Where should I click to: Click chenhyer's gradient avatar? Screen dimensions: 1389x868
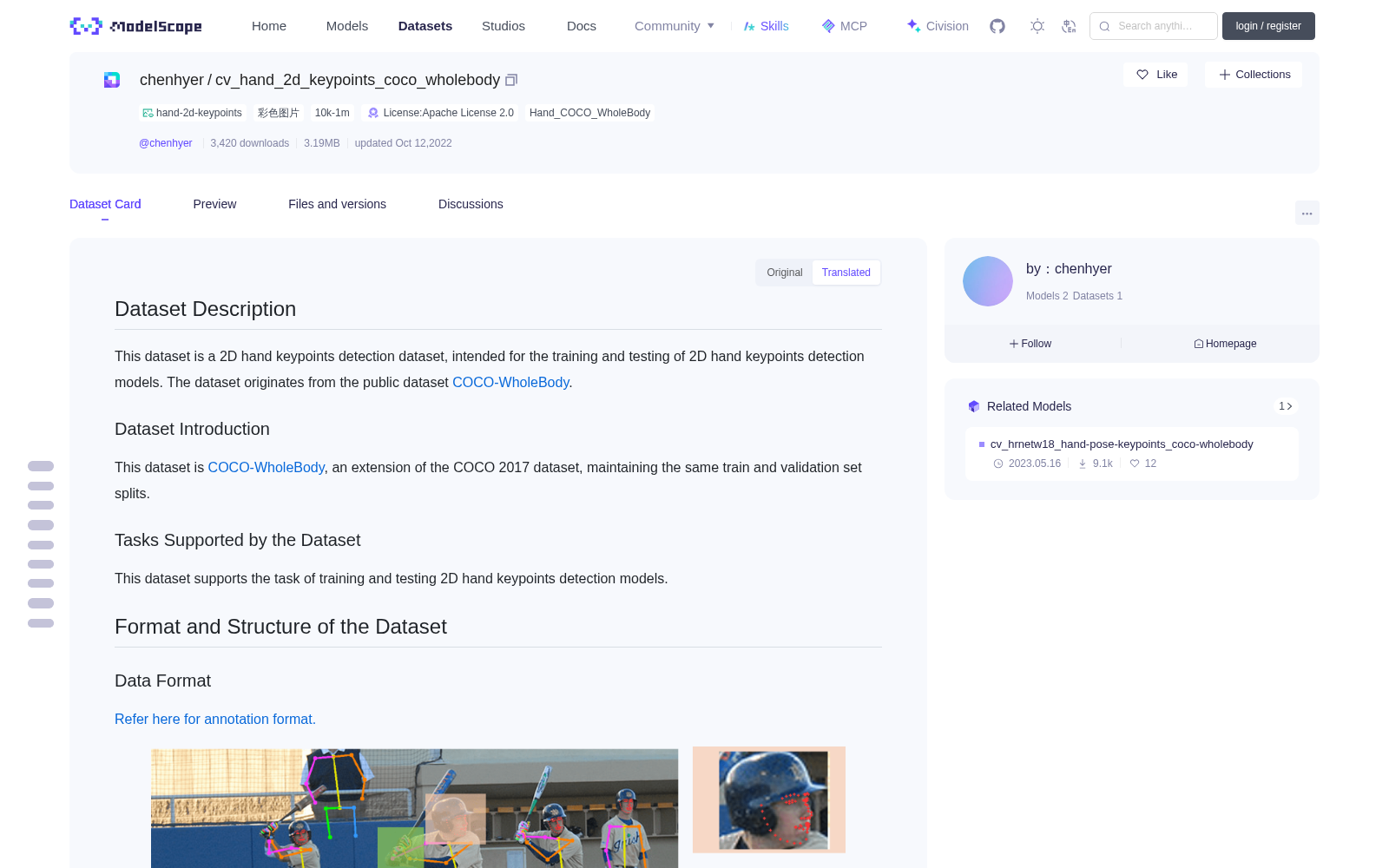tap(988, 281)
